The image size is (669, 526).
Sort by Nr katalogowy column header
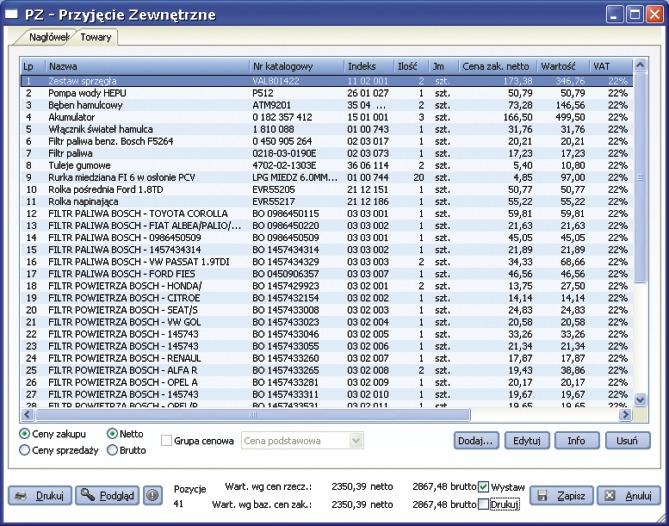click(297, 67)
